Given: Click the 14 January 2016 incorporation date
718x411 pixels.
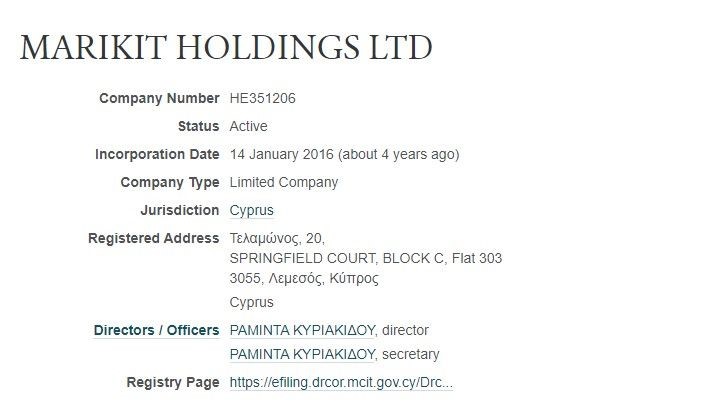Looking at the screenshot, I should point(282,154).
